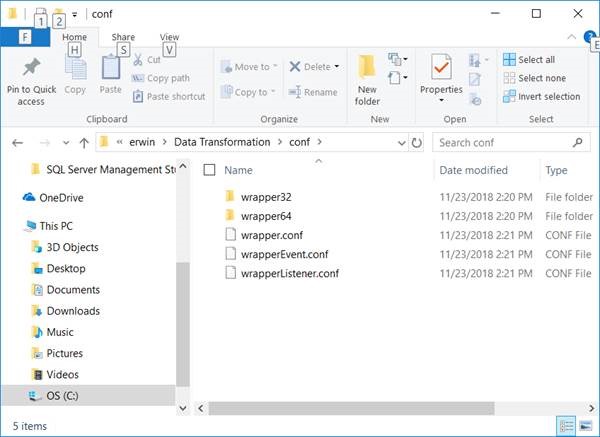Click the search magnifier icon
This screenshot has height=437, width=600.
(577, 143)
